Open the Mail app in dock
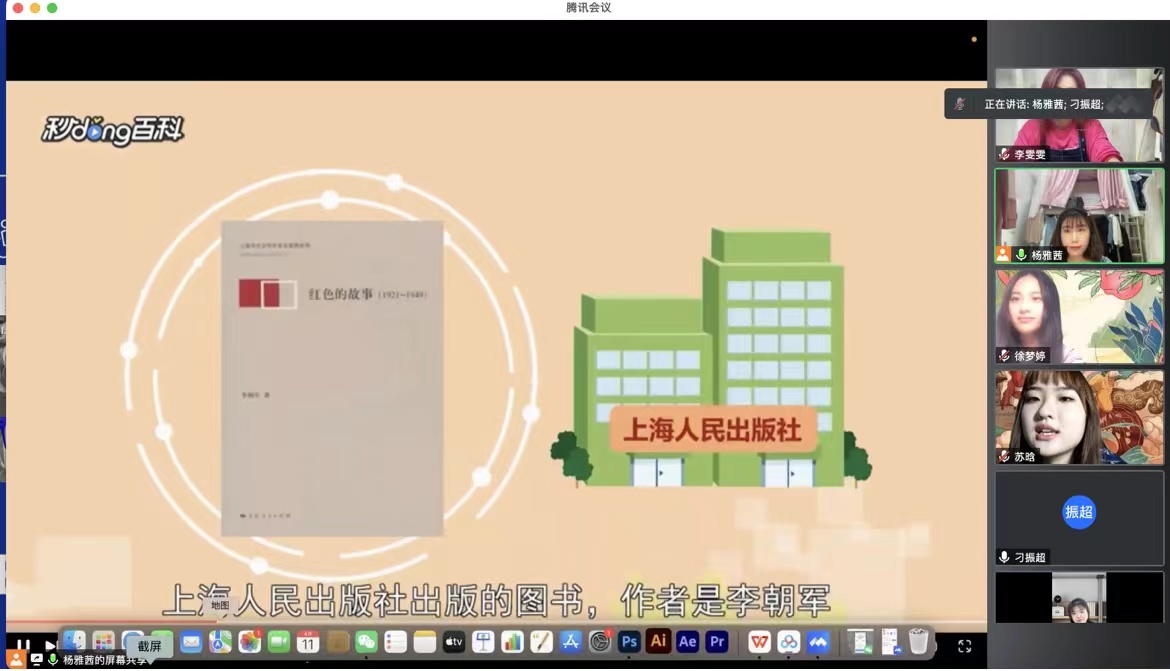This screenshot has width=1170, height=671. pos(191,641)
